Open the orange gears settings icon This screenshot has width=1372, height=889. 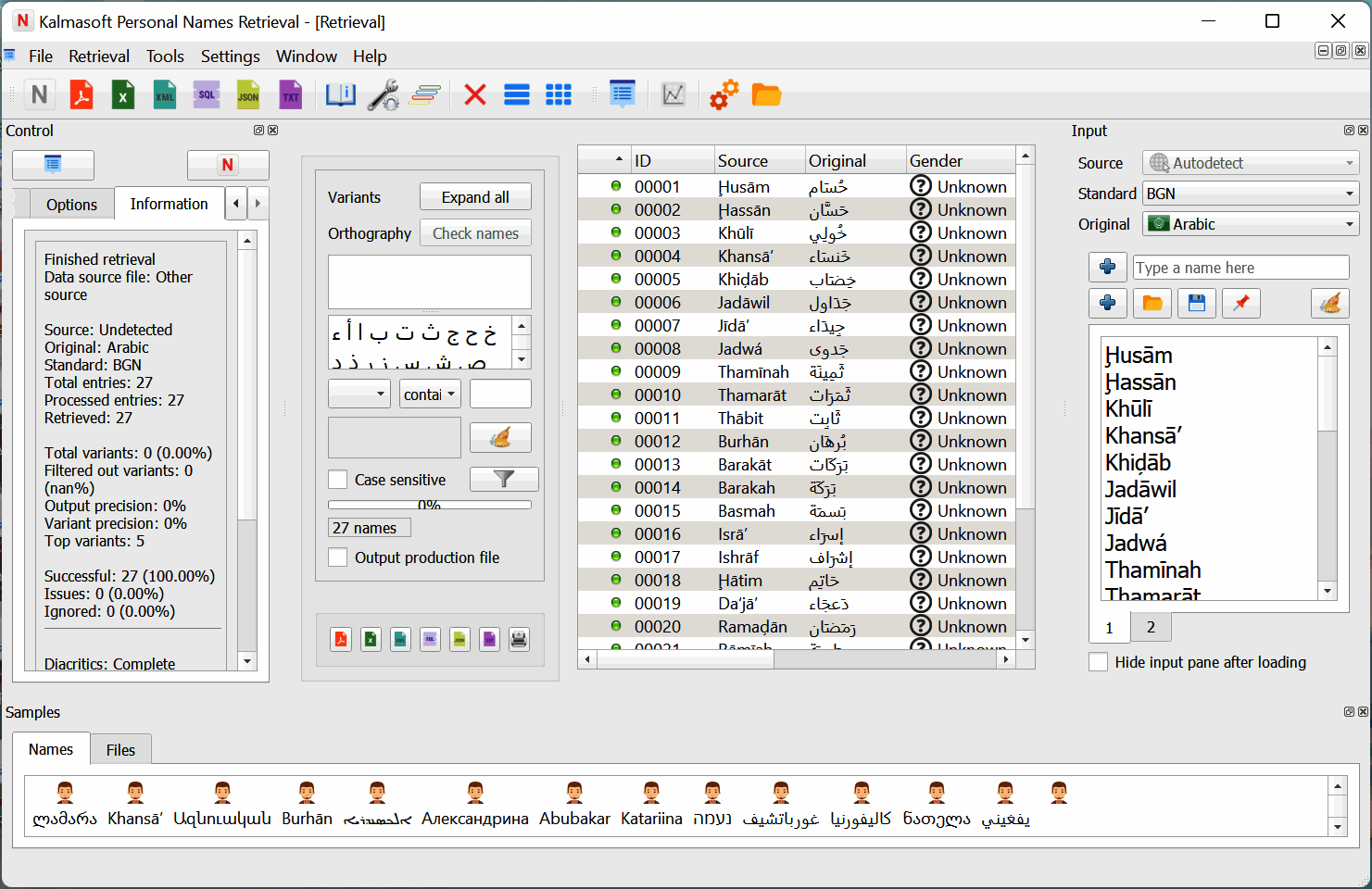click(724, 94)
